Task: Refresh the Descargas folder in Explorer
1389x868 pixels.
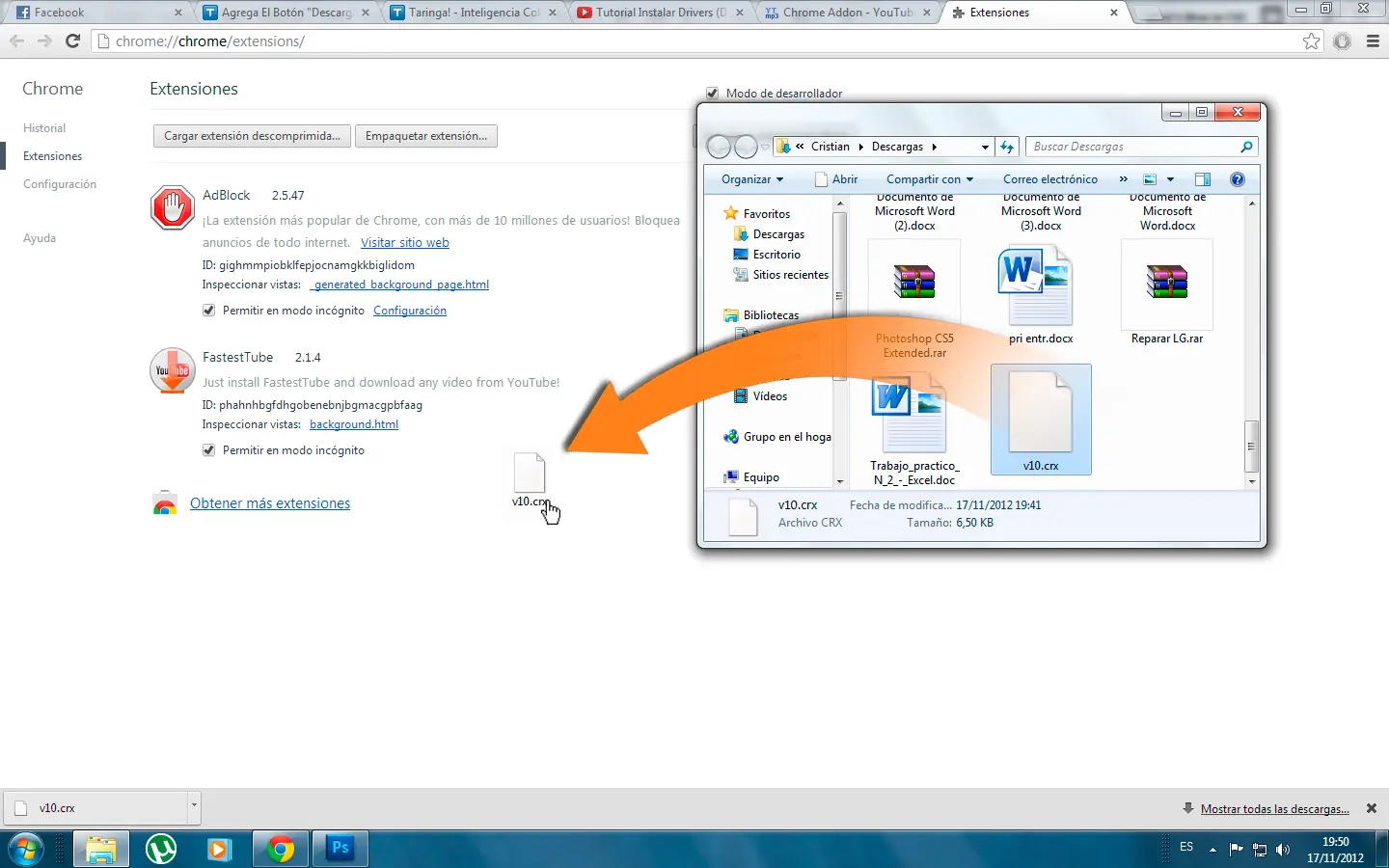Action: click(1007, 147)
